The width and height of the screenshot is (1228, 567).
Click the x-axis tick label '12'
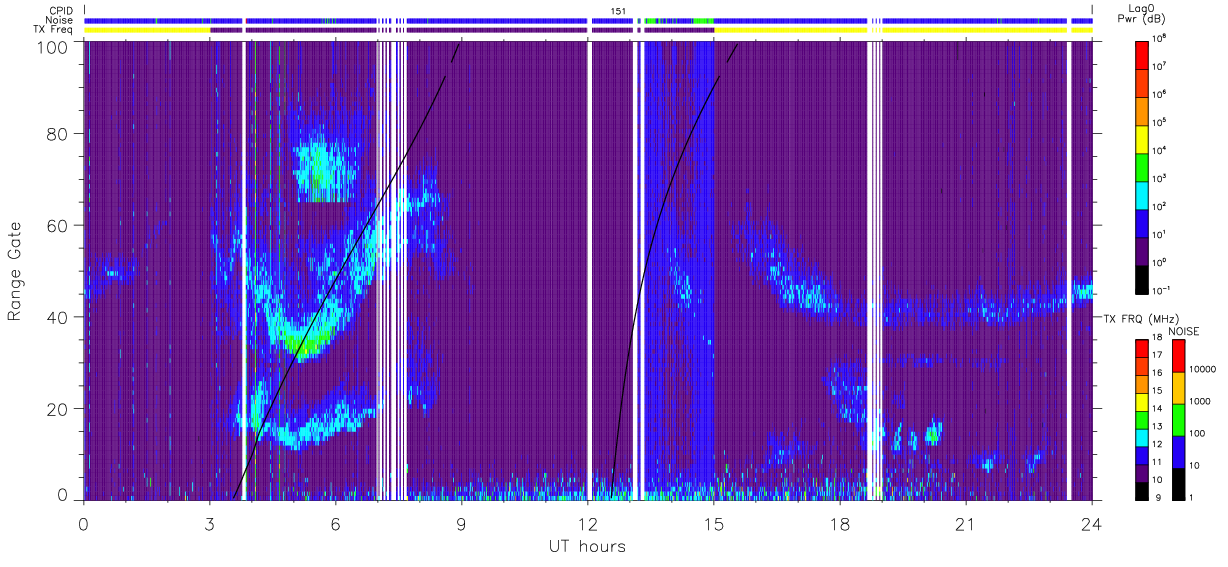588,524
